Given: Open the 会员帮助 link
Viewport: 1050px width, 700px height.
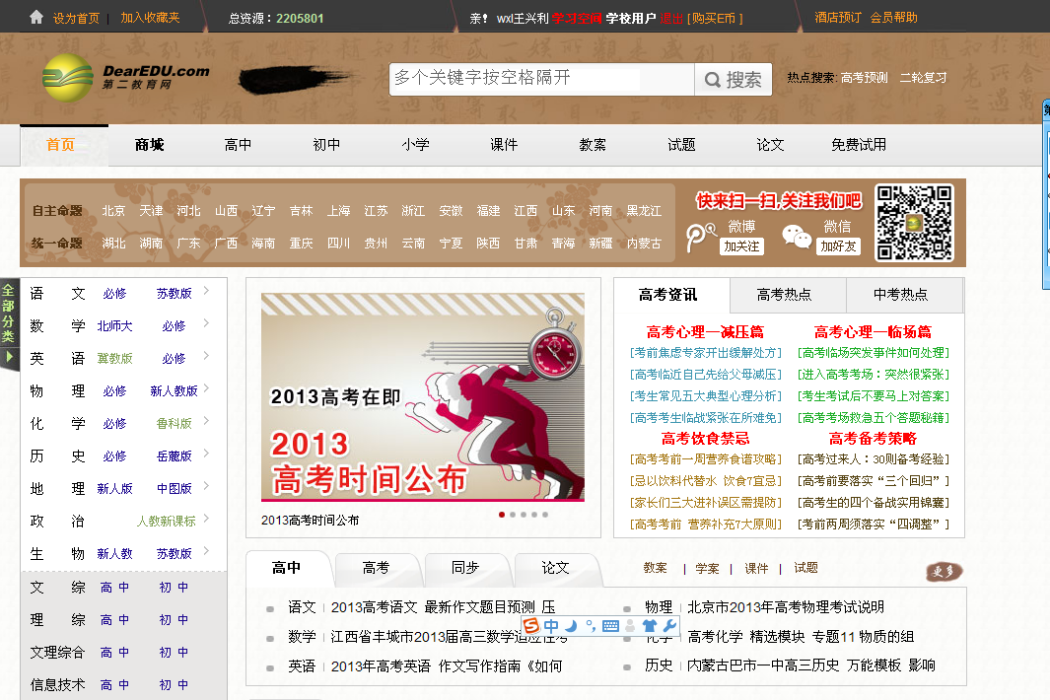Looking at the screenshot, I should tap(894, 17).
